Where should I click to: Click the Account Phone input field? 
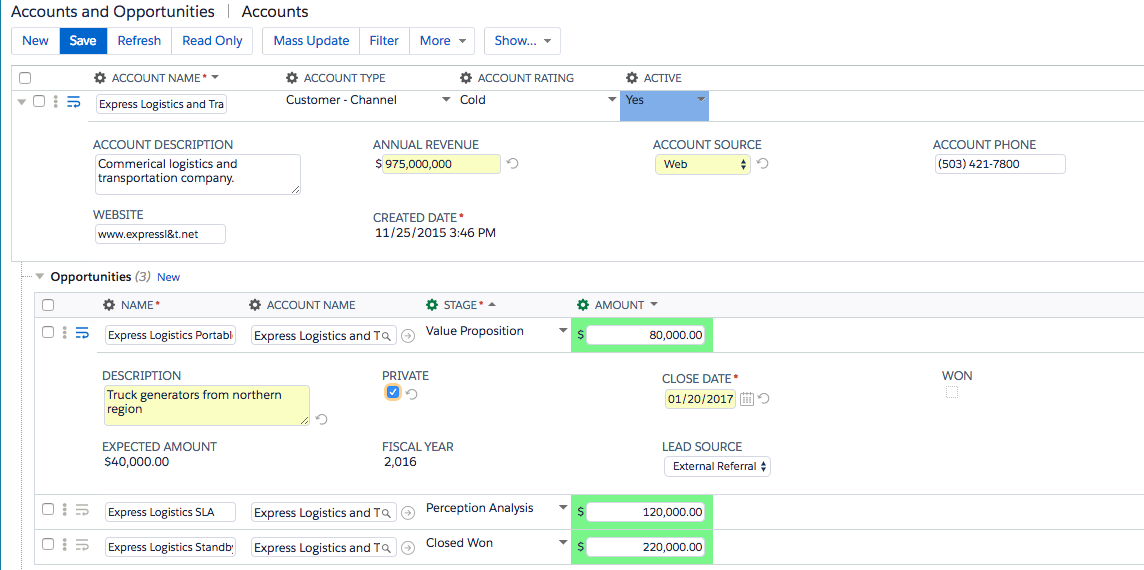[999, 164]
